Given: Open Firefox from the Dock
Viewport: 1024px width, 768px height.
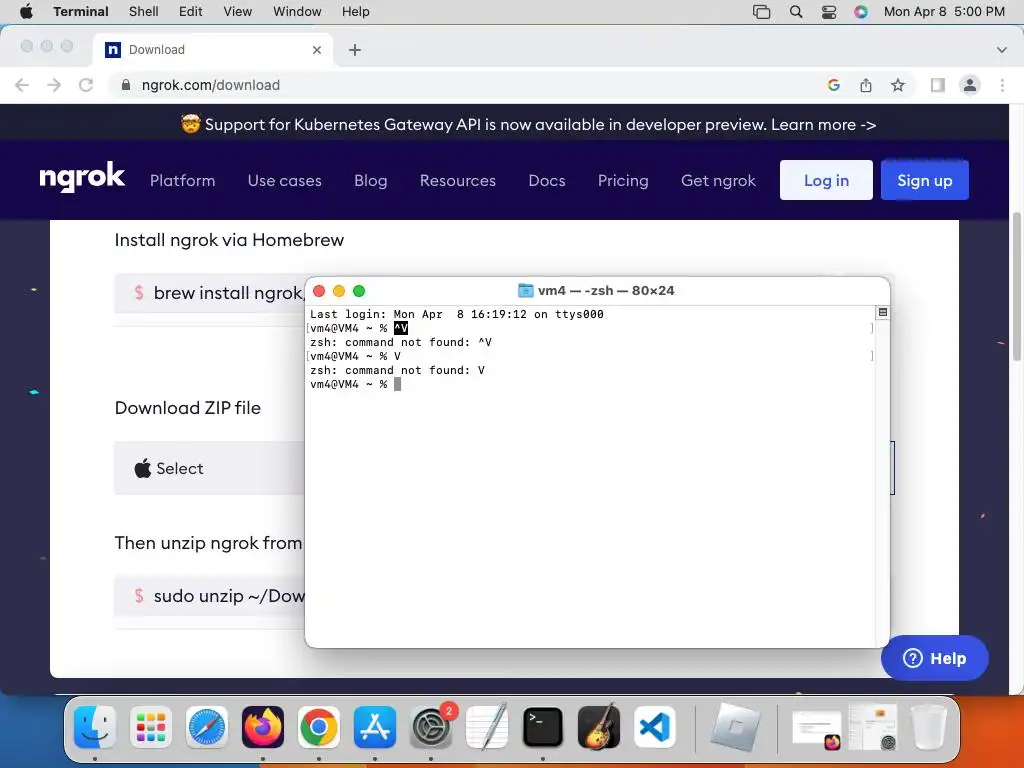Looking at the screenshot, I should click(x=263, y=727).
